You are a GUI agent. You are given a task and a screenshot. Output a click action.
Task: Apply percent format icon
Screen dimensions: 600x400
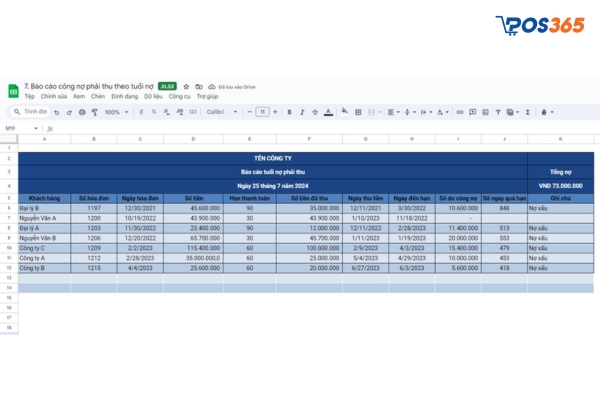pyautogui.click(x=154, y=112)
